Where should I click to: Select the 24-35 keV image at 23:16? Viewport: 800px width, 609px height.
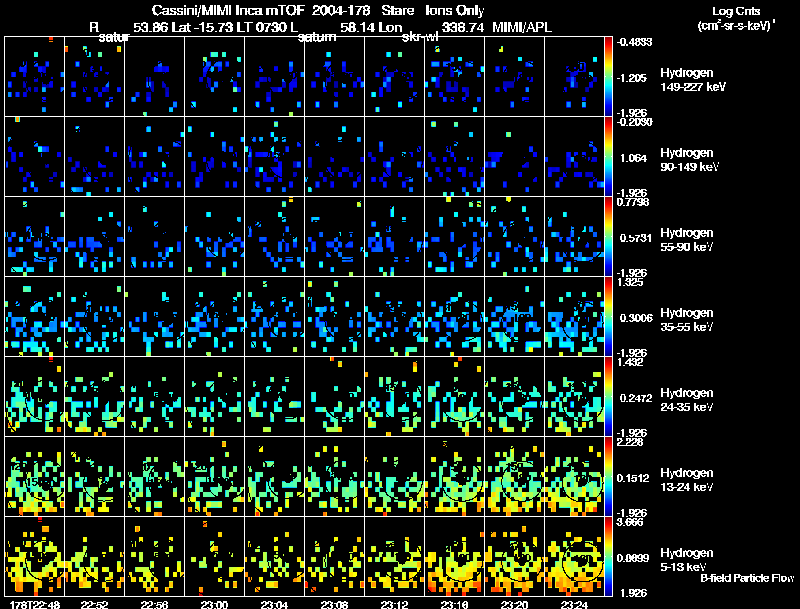tap(454, 397)
